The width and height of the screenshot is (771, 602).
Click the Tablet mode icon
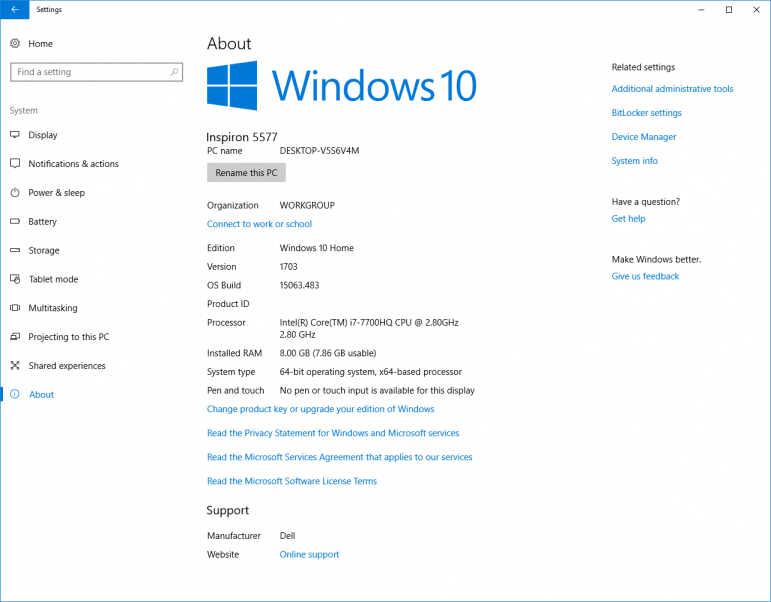click(15, 279)
